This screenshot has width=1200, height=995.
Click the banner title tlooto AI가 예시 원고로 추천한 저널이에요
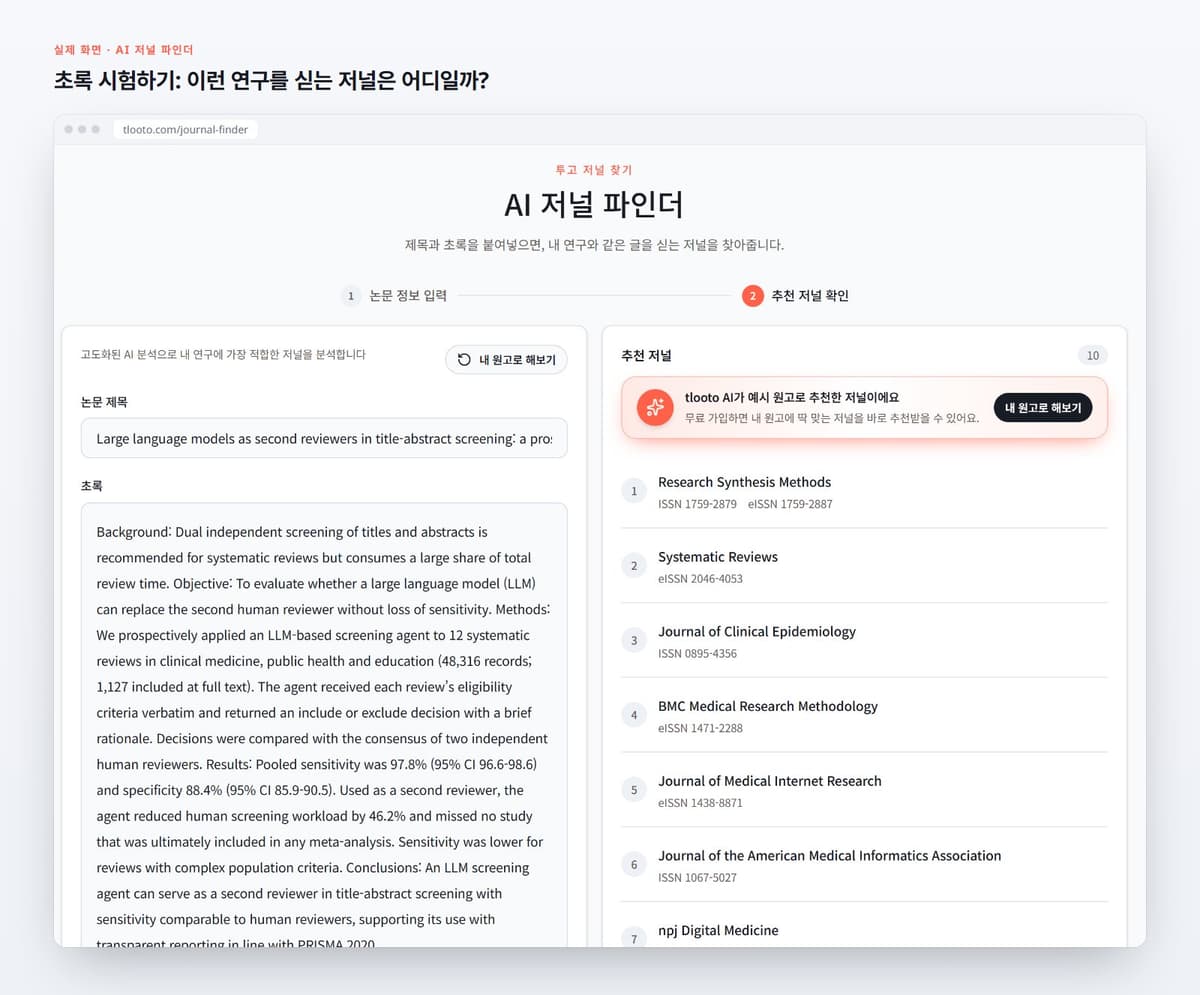click(x=792, y=397)
